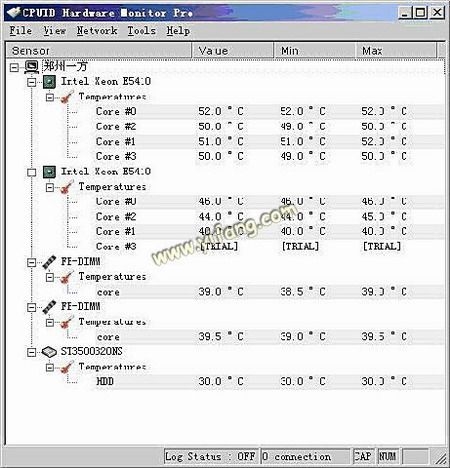Click the thermometer icon under the hard drive
Viewport: 450px width, 468px height.
(x=67, y=367)
